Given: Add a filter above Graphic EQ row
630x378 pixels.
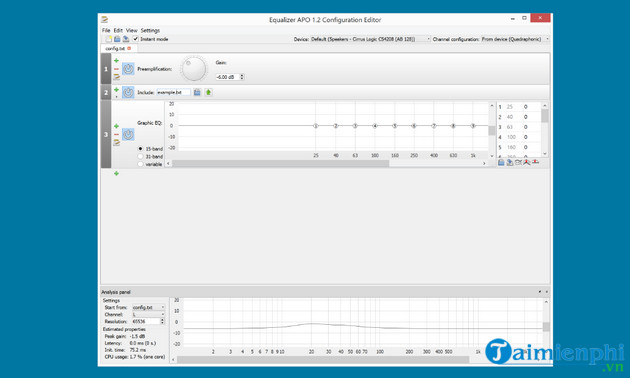Looking at the screenshot, I should [x=116, y=126].
